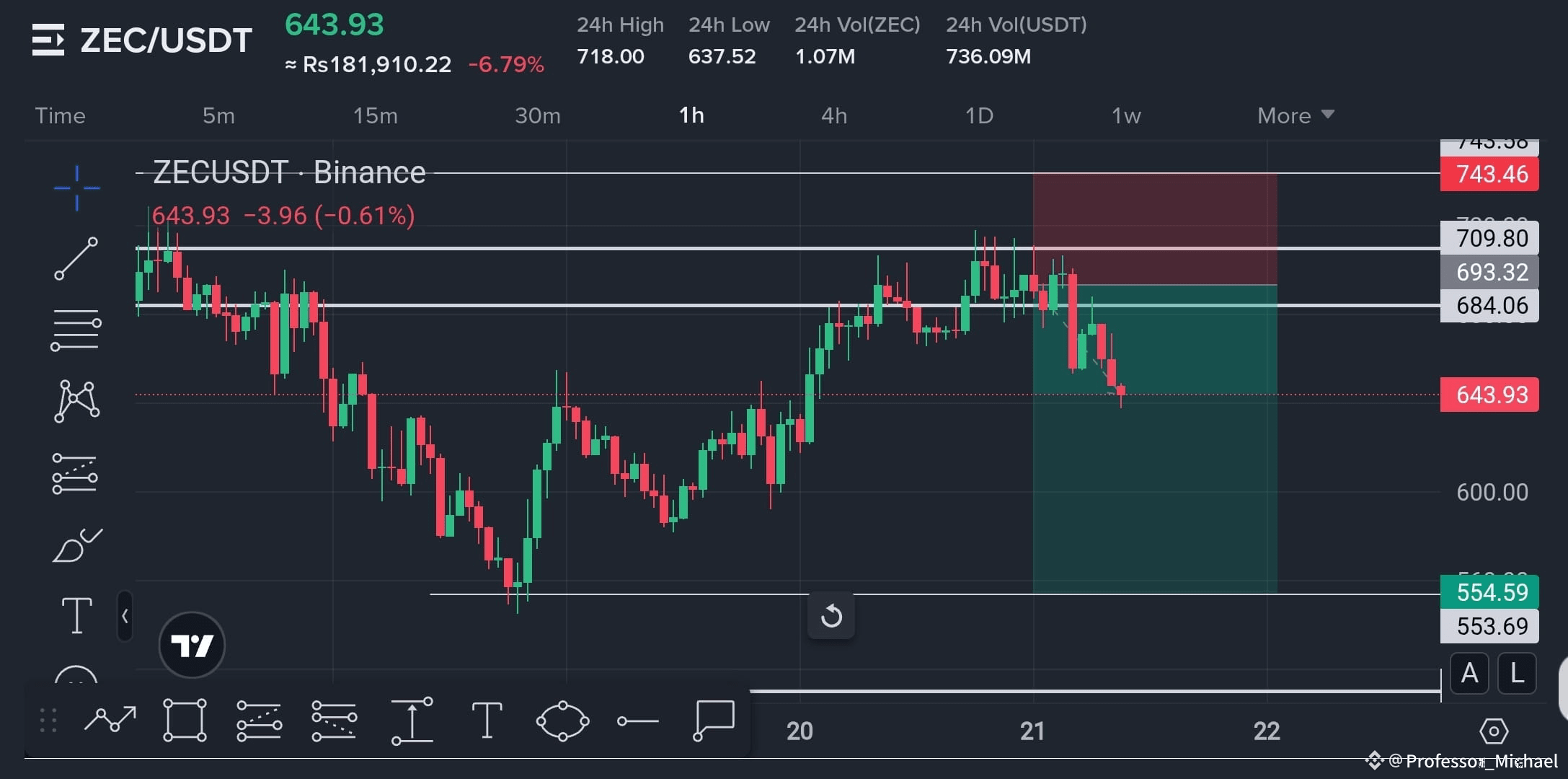The height and width of the screenshot is (779, 1568).
Task: Open the More timeframes dropdown
Action: pyautogui.click(x=1295, y=115)
